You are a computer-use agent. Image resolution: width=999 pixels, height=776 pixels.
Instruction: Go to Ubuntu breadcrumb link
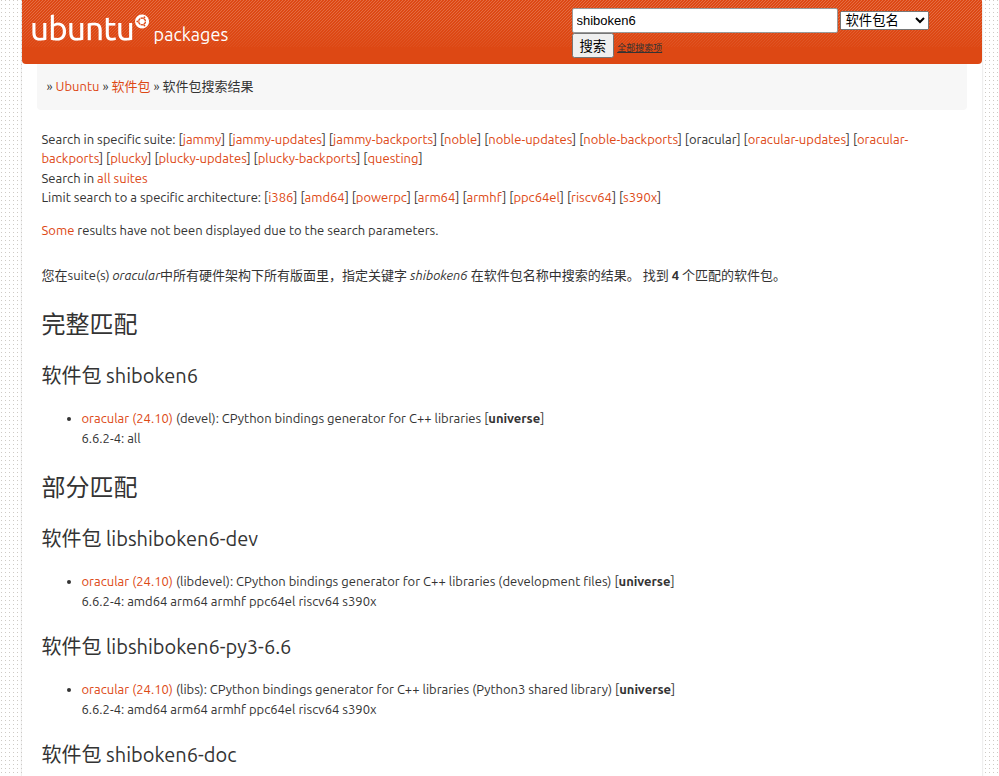click(77, 87)
